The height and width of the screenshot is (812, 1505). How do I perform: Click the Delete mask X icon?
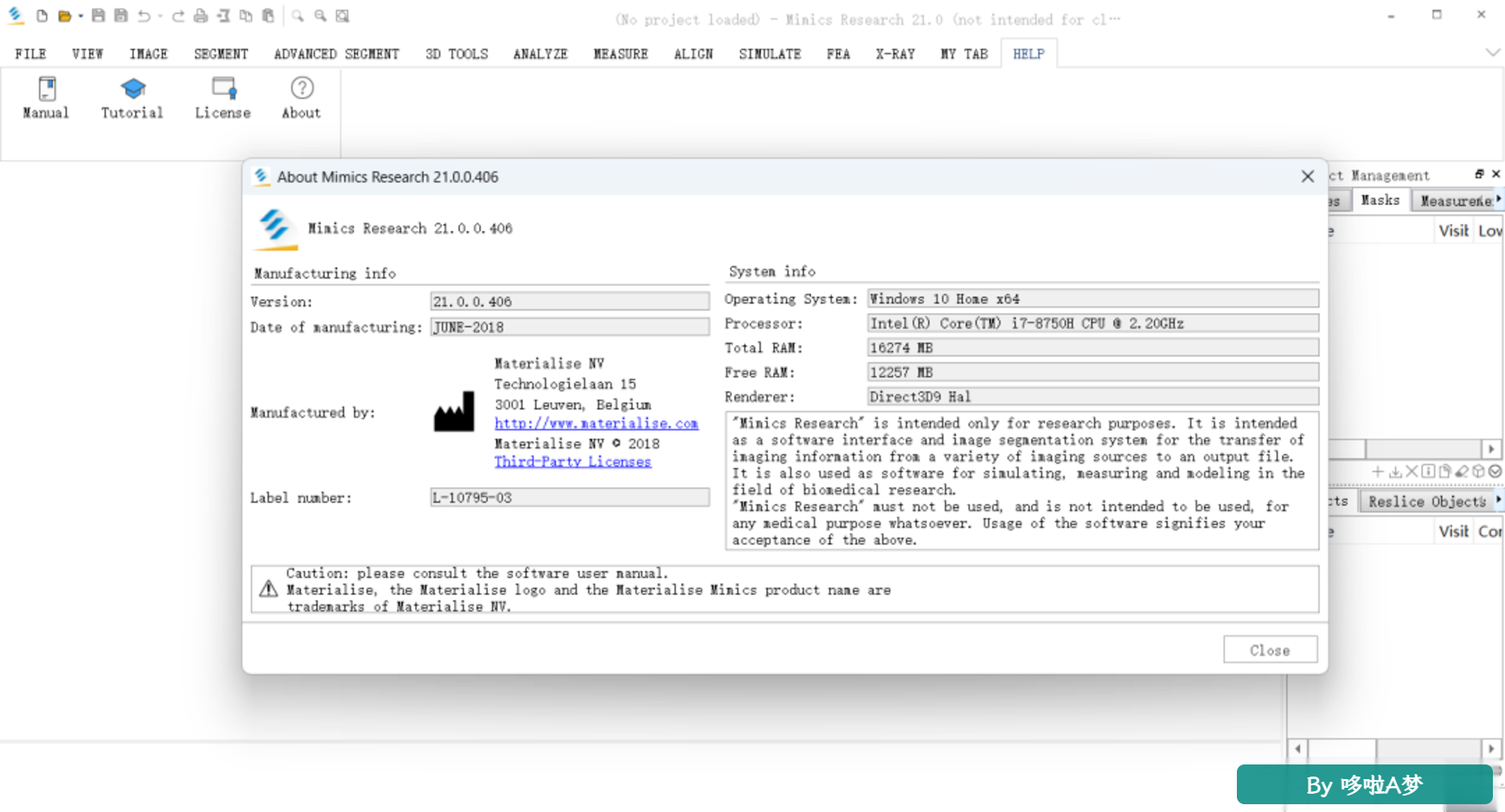(x=1412, y=471)
